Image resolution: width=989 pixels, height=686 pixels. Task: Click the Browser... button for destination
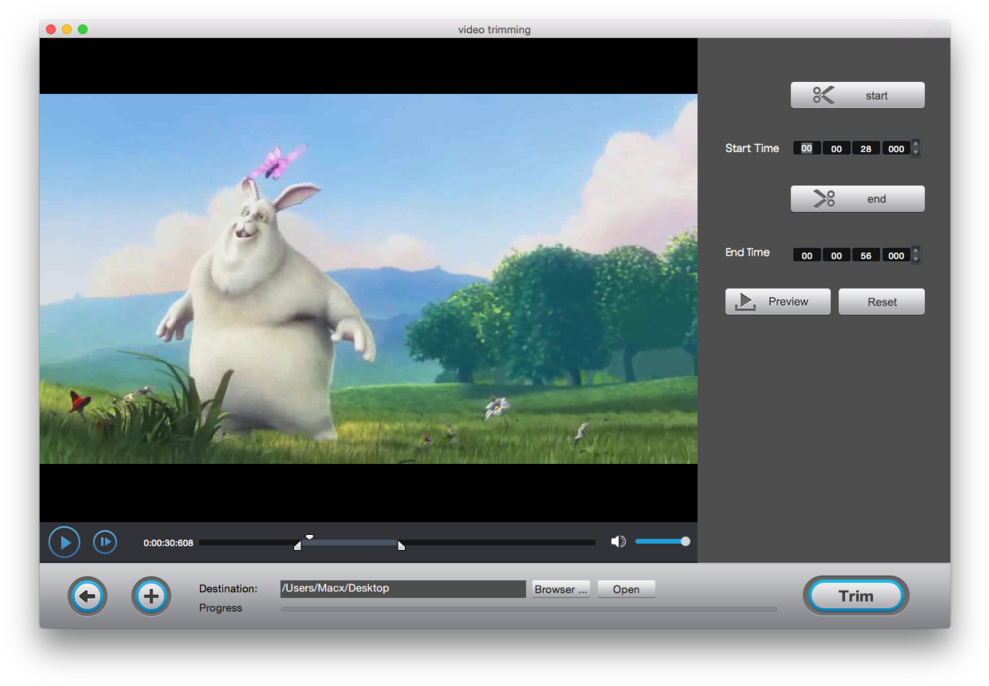[x=561, y=589]
